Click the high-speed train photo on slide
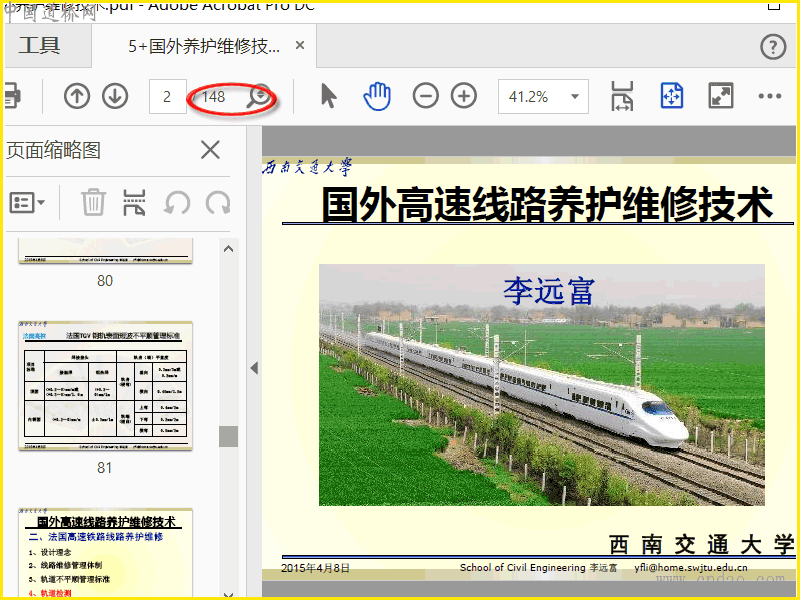 (541, 385)
